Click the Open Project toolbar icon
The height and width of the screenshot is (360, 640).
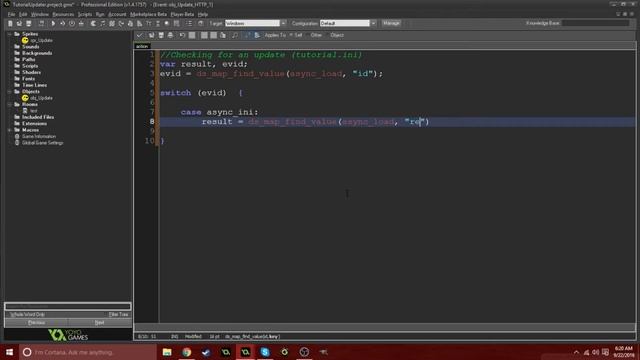click(19, 23)
